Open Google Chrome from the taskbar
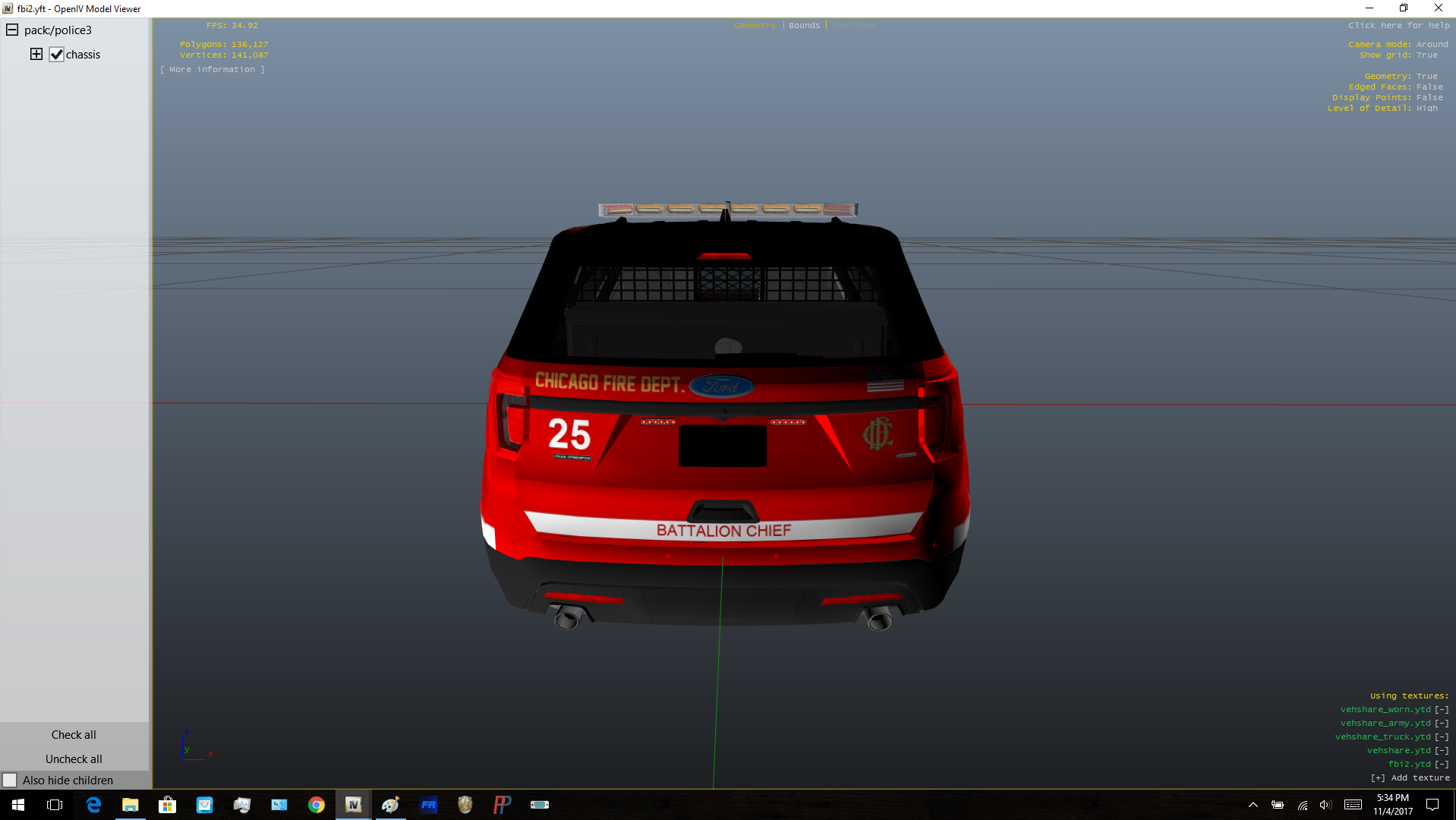 (317, 805)
